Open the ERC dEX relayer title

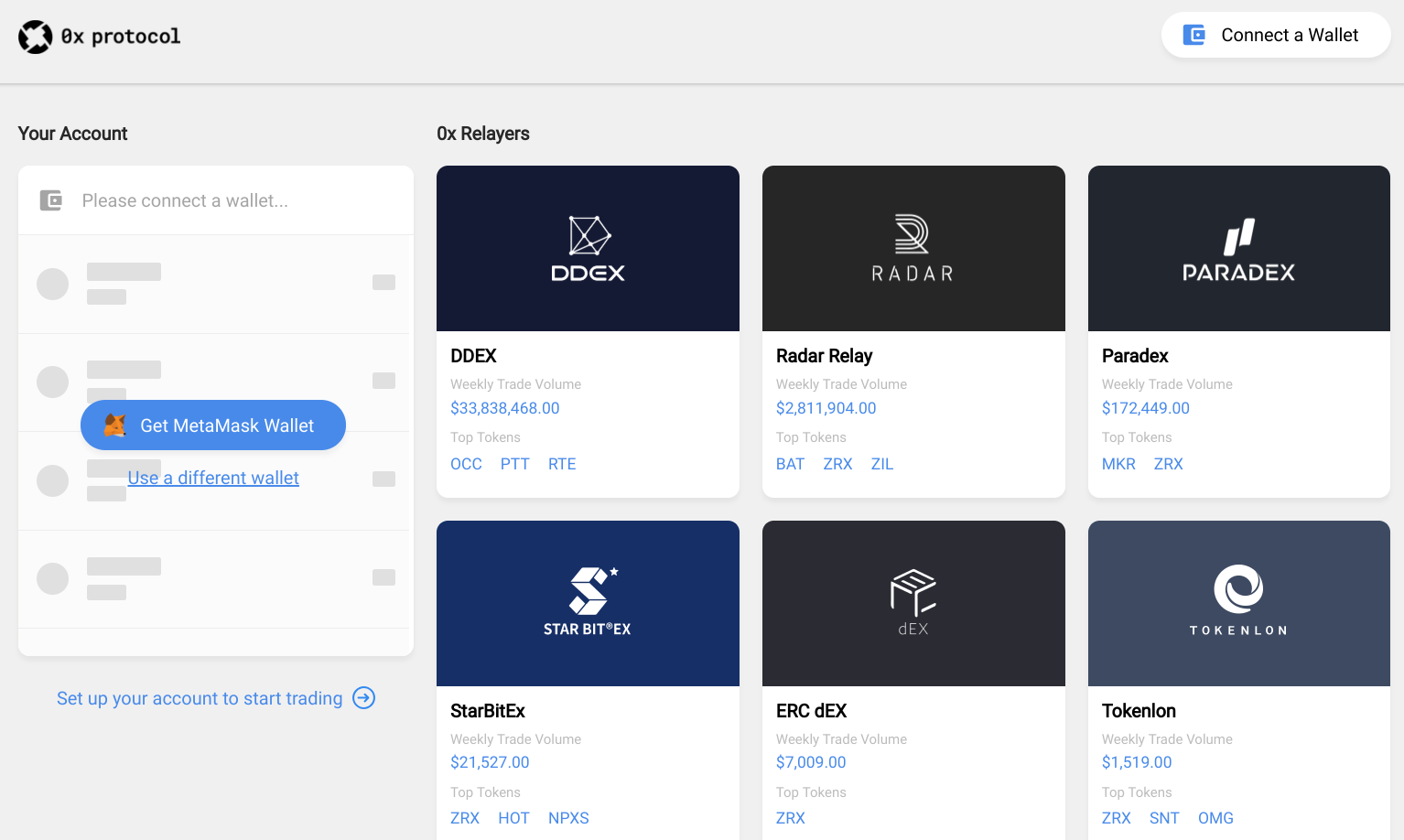point(811,711)
